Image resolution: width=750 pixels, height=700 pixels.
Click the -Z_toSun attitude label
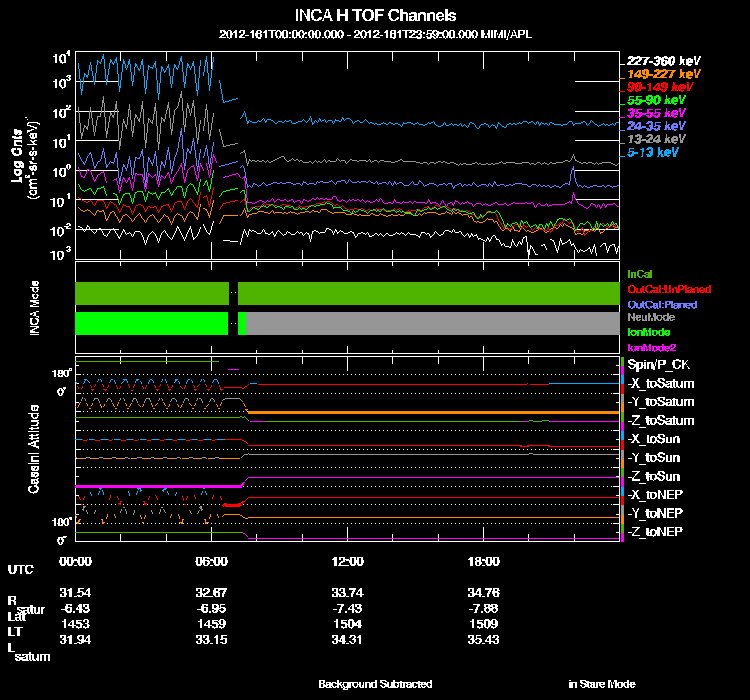(653, 476)
